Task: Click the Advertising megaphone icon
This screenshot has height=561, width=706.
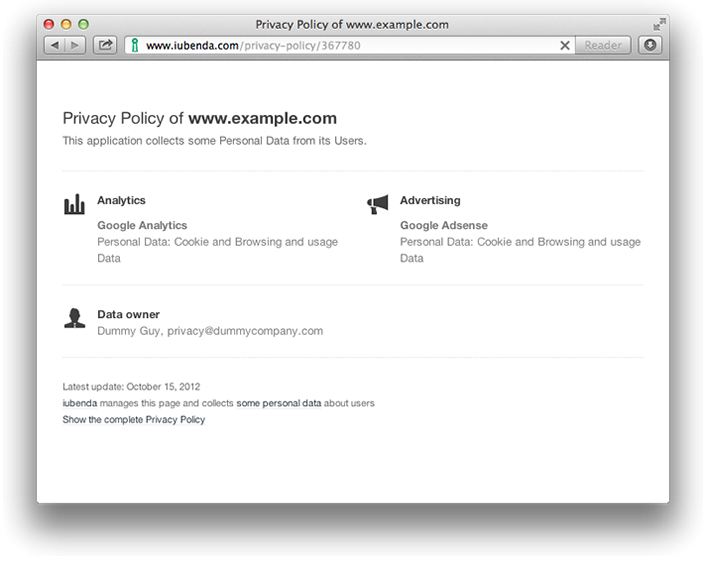Action: [377, 204]
